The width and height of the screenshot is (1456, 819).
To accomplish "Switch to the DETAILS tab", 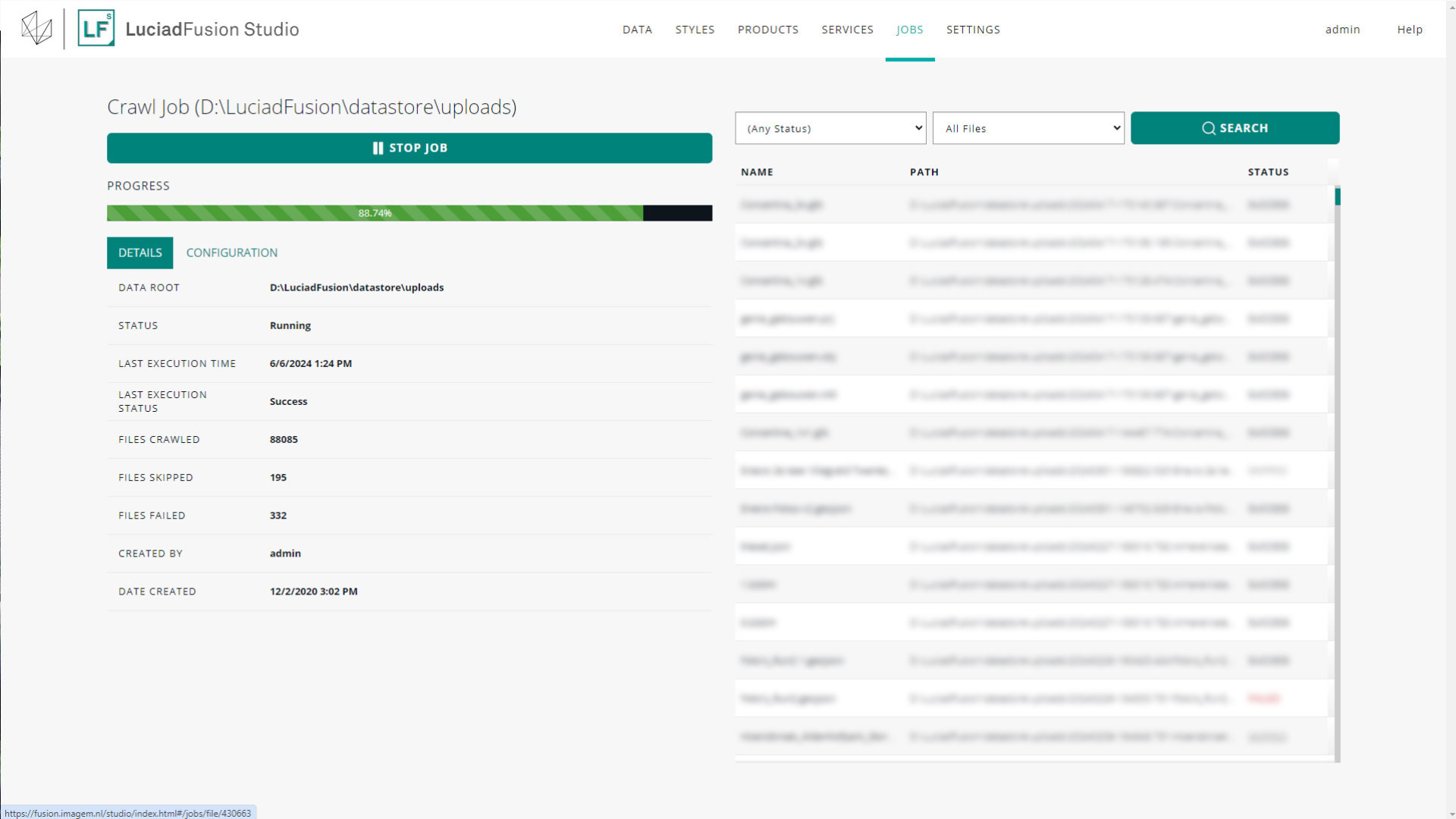I will pos(140,253).
